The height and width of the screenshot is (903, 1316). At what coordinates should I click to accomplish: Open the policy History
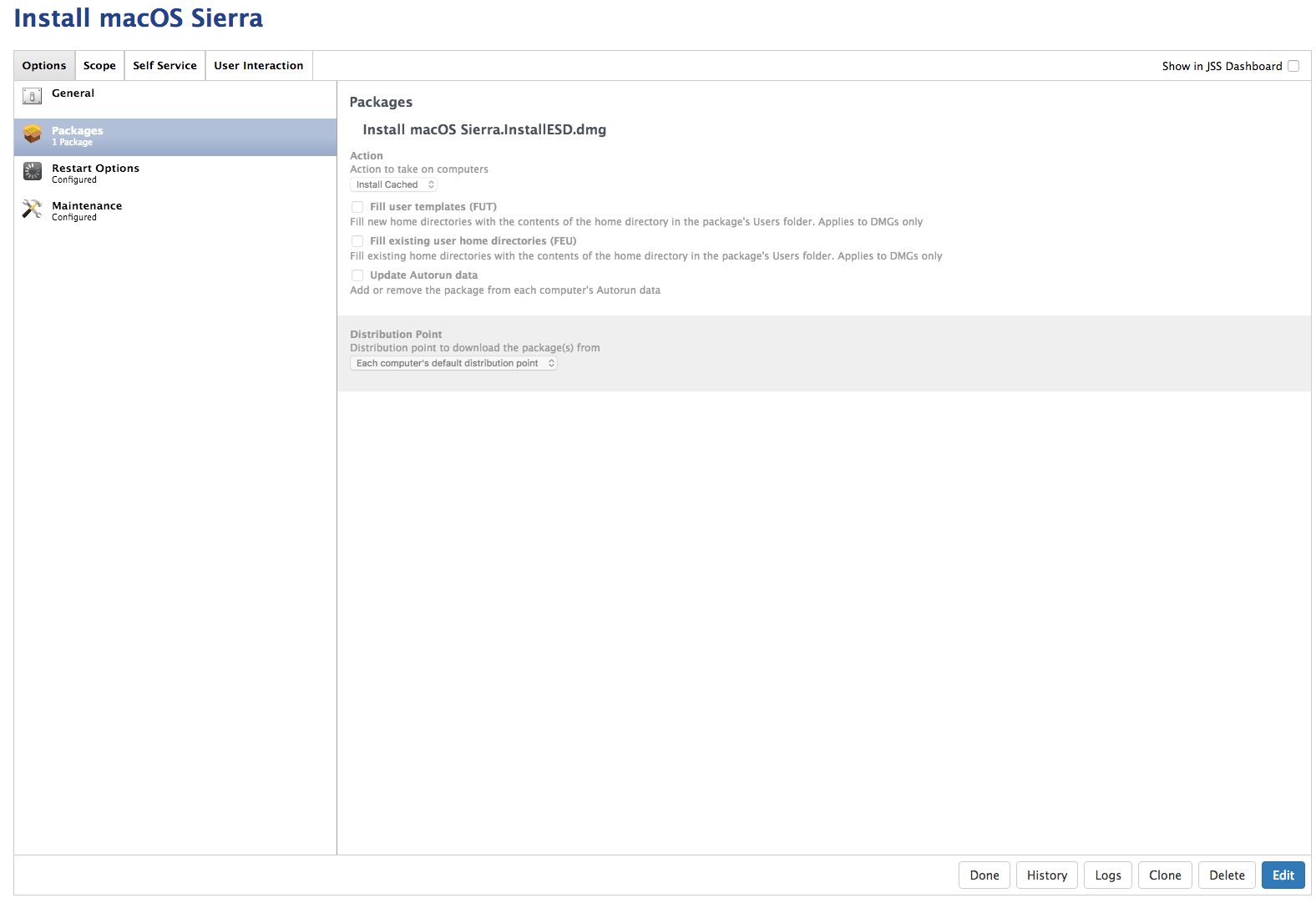1047,875
